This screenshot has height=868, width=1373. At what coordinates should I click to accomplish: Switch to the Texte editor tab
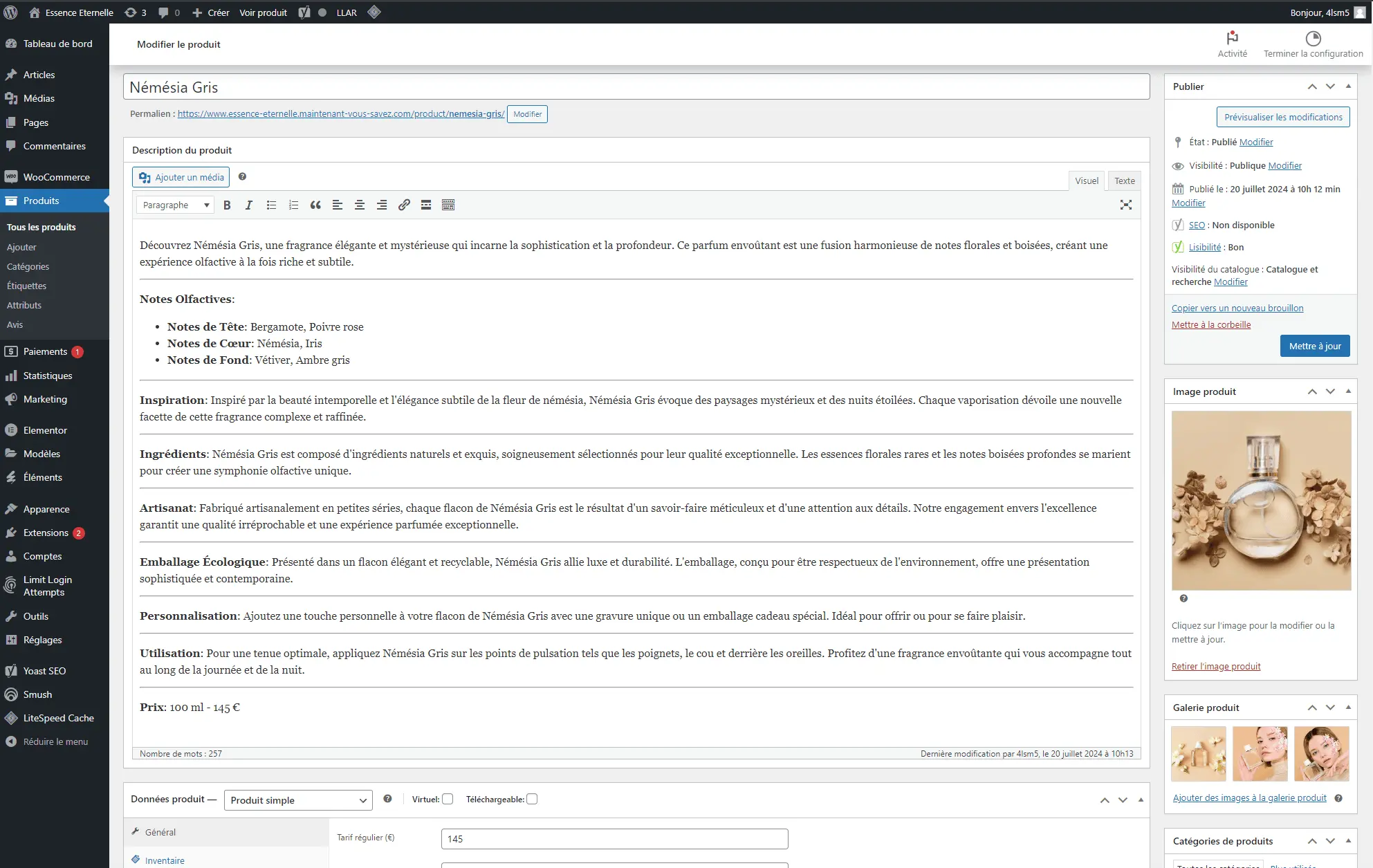click(x=1125, y=181)
